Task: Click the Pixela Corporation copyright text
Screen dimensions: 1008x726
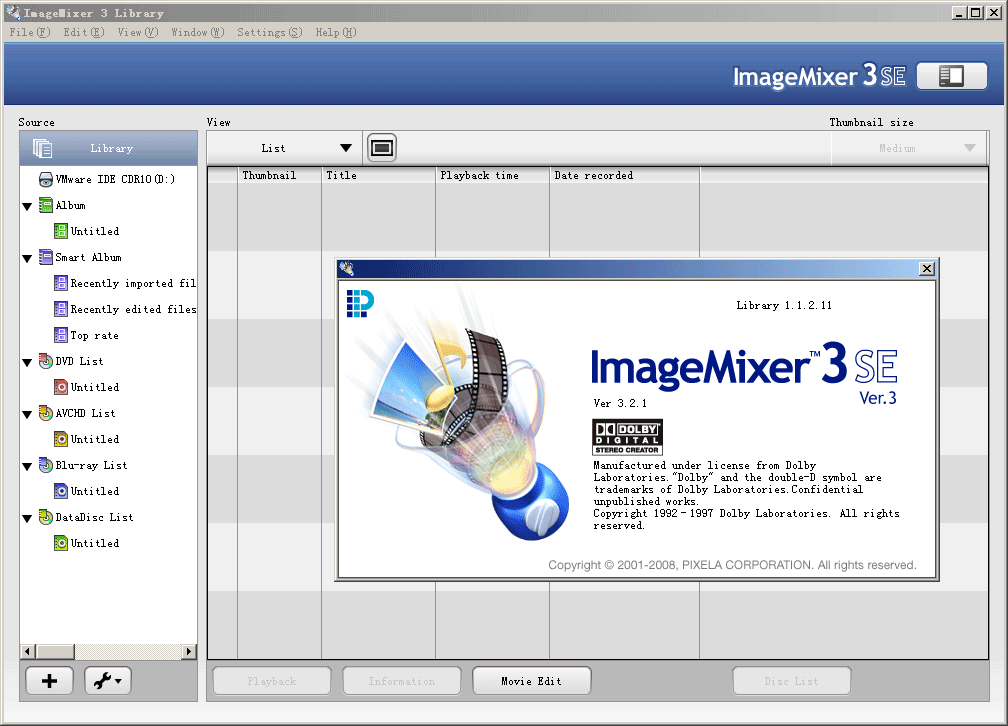Action: 732,565
